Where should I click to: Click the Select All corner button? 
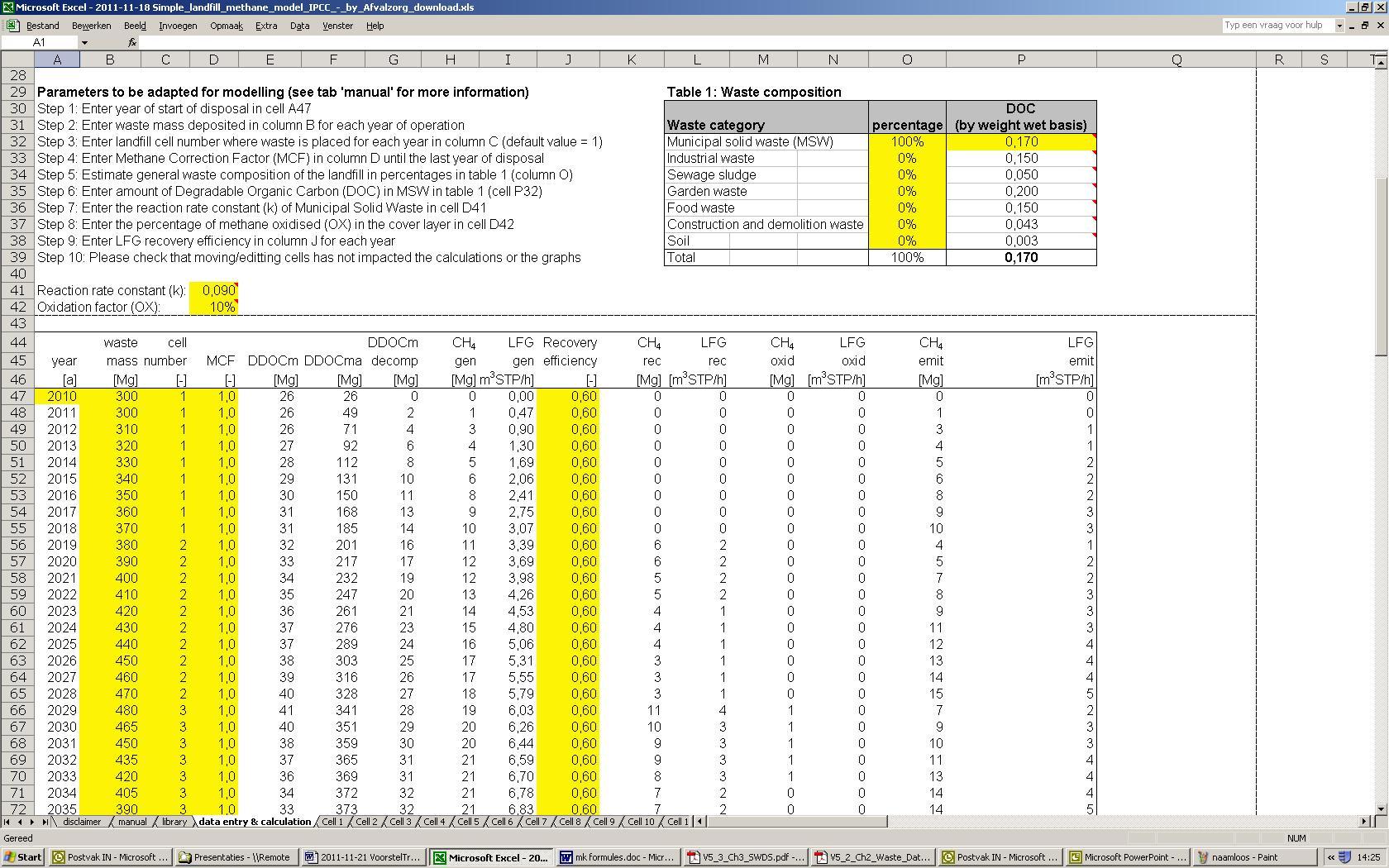(17, 60)
